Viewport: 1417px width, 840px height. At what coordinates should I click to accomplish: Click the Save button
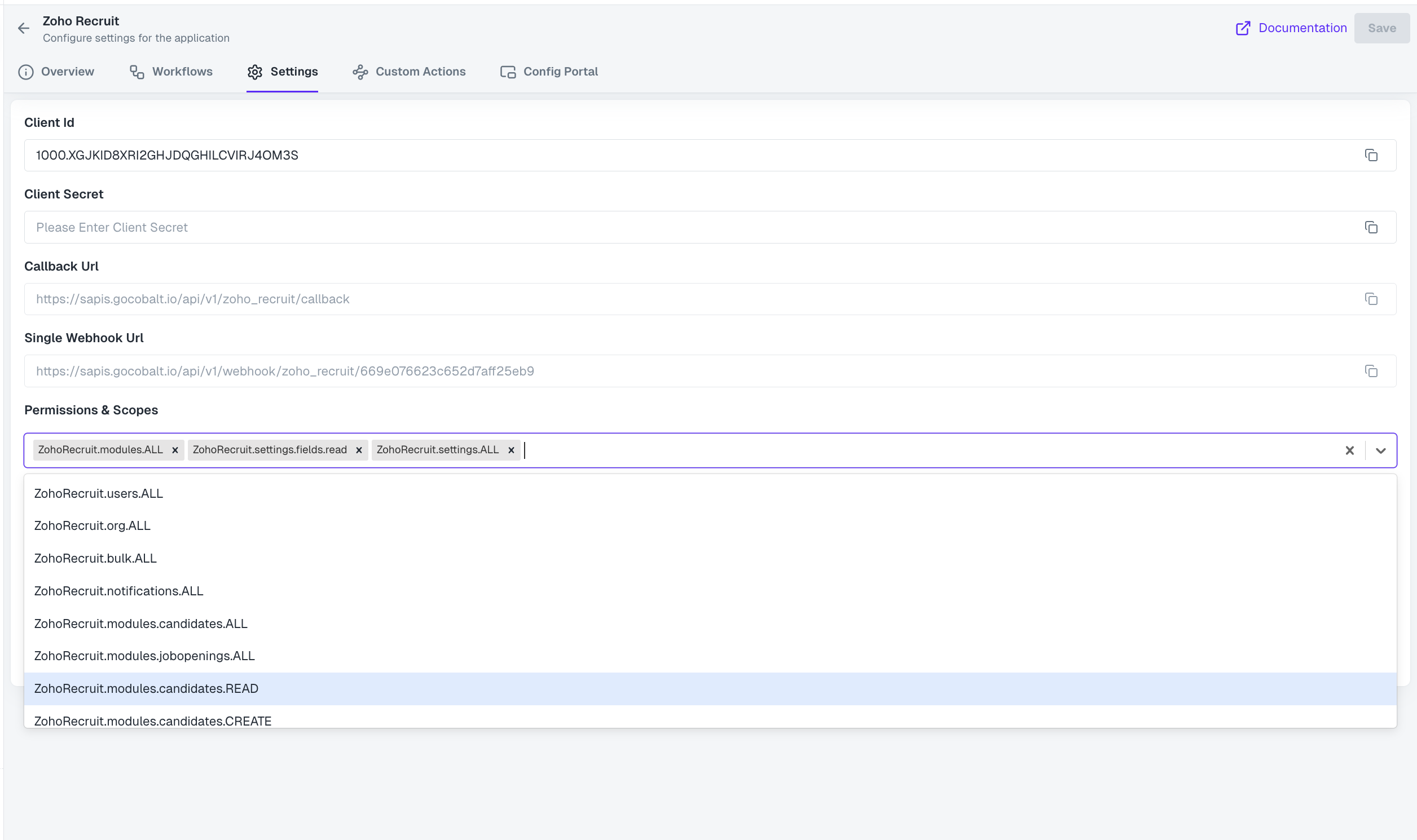point(1381,28)
